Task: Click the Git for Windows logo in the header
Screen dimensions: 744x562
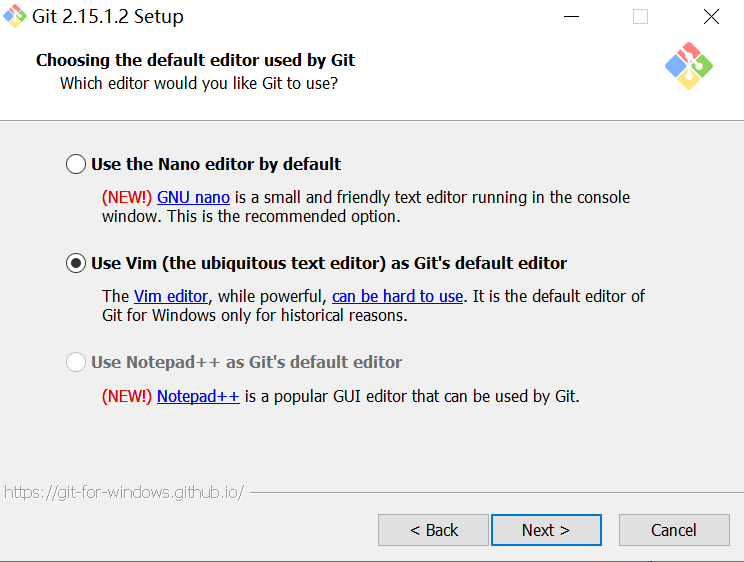Action: coord(689,66)
